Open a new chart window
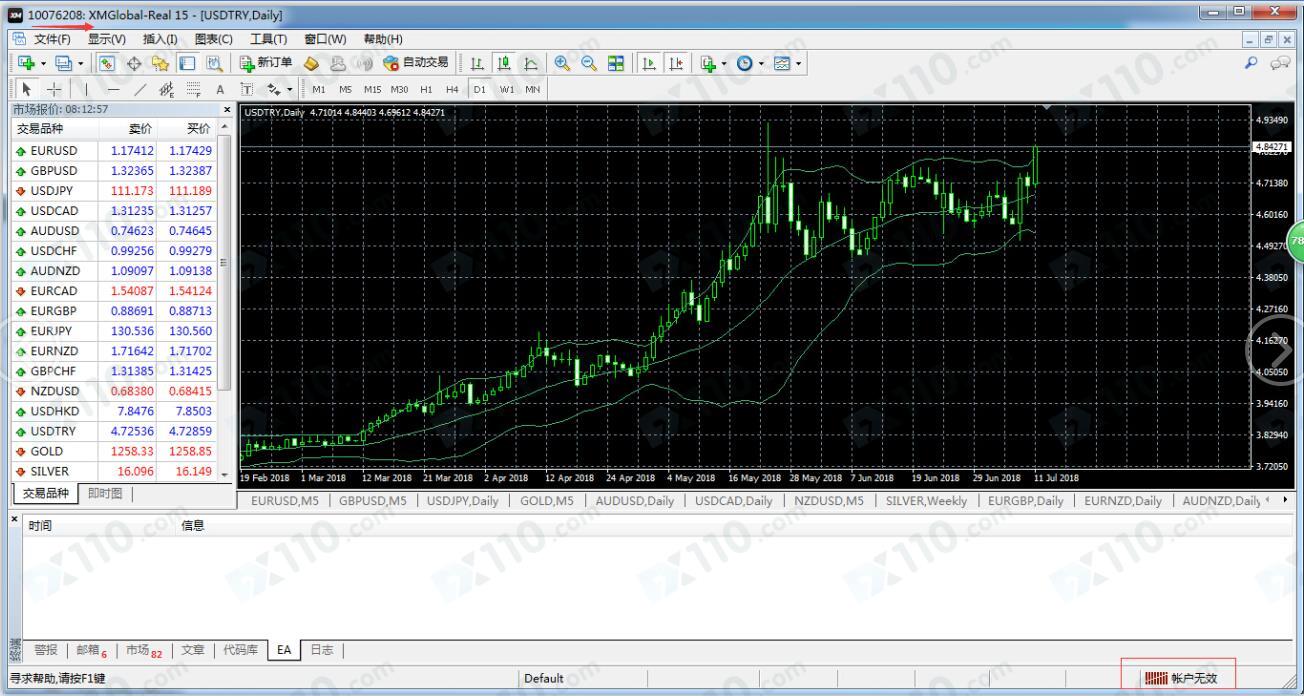The height and width of the screenshot is (696, 1304). [26, 63]
